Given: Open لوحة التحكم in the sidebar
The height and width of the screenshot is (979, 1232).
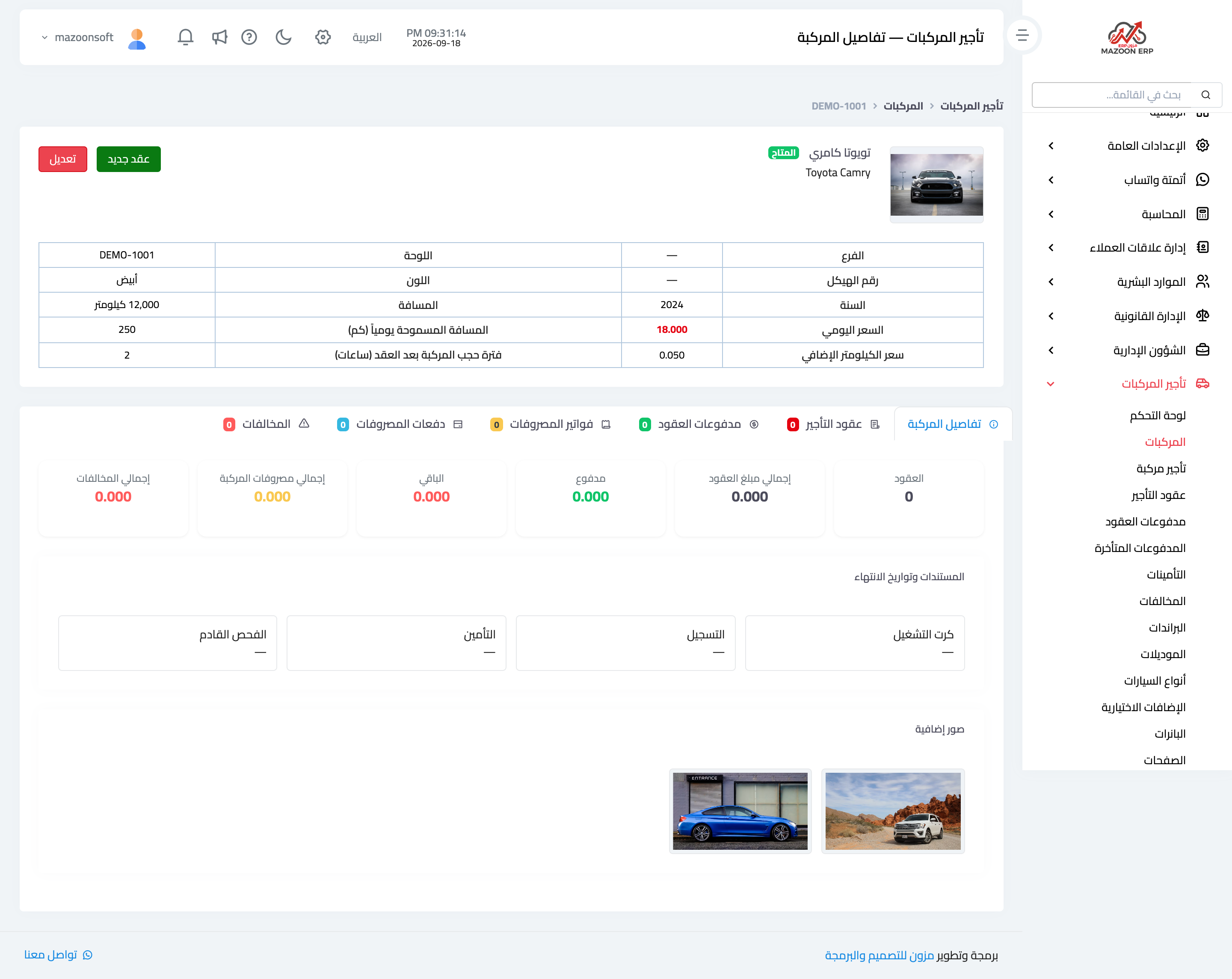Looking at the screenshot, I should (1158, 415).
